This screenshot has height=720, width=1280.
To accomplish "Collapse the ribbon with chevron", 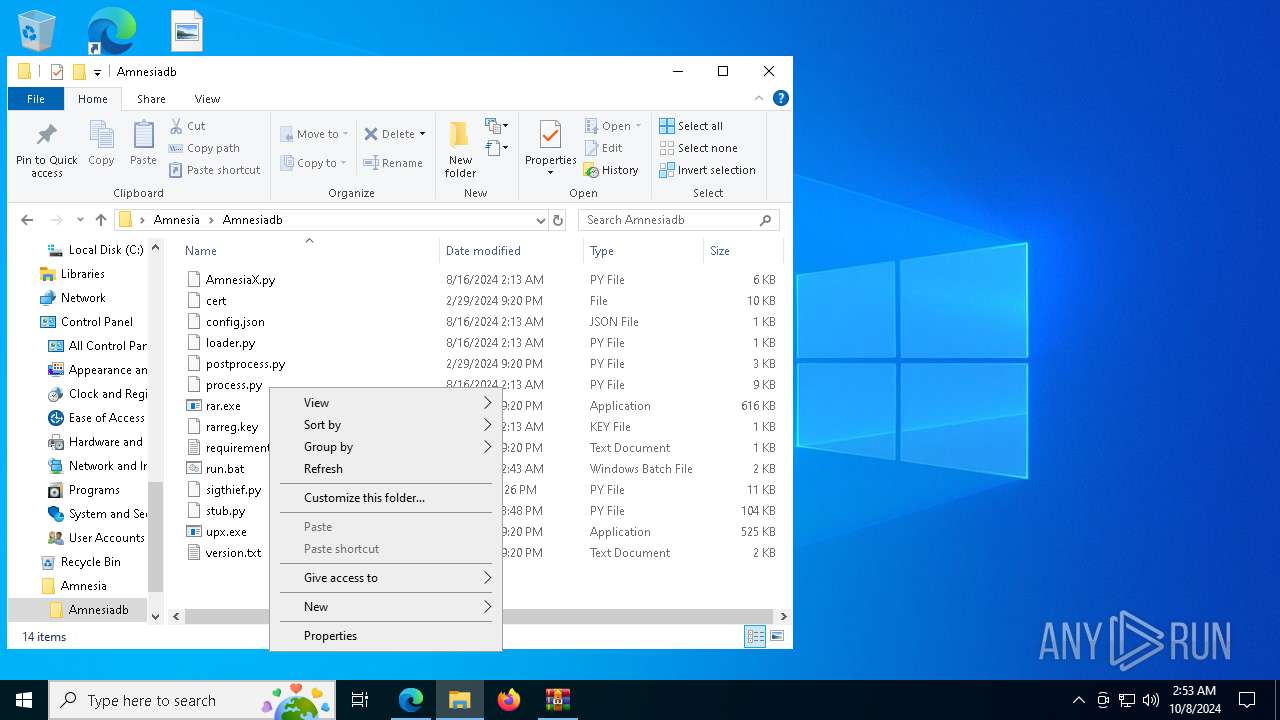I will coord(759,98).
